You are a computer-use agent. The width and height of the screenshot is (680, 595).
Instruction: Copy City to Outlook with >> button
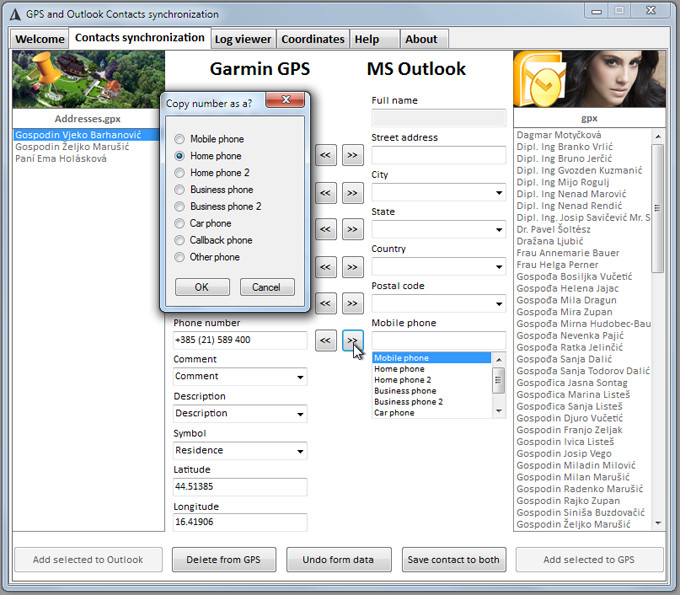pyautogui.click(x=353, y=193)
